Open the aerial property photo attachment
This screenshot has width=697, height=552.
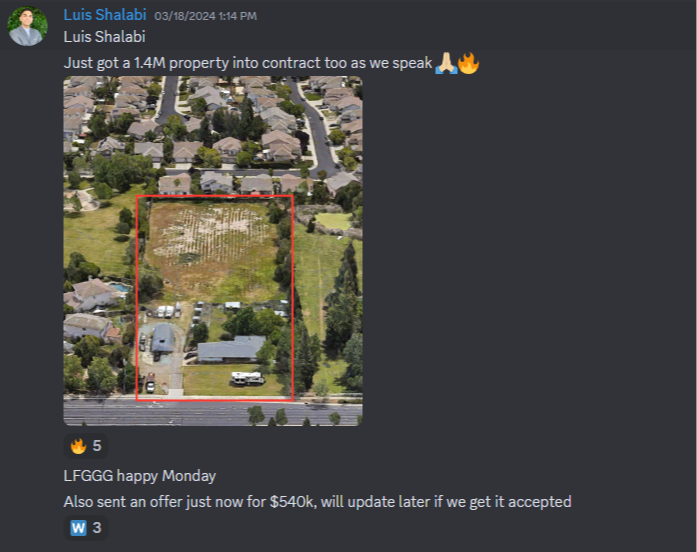[x=213, y=251]
